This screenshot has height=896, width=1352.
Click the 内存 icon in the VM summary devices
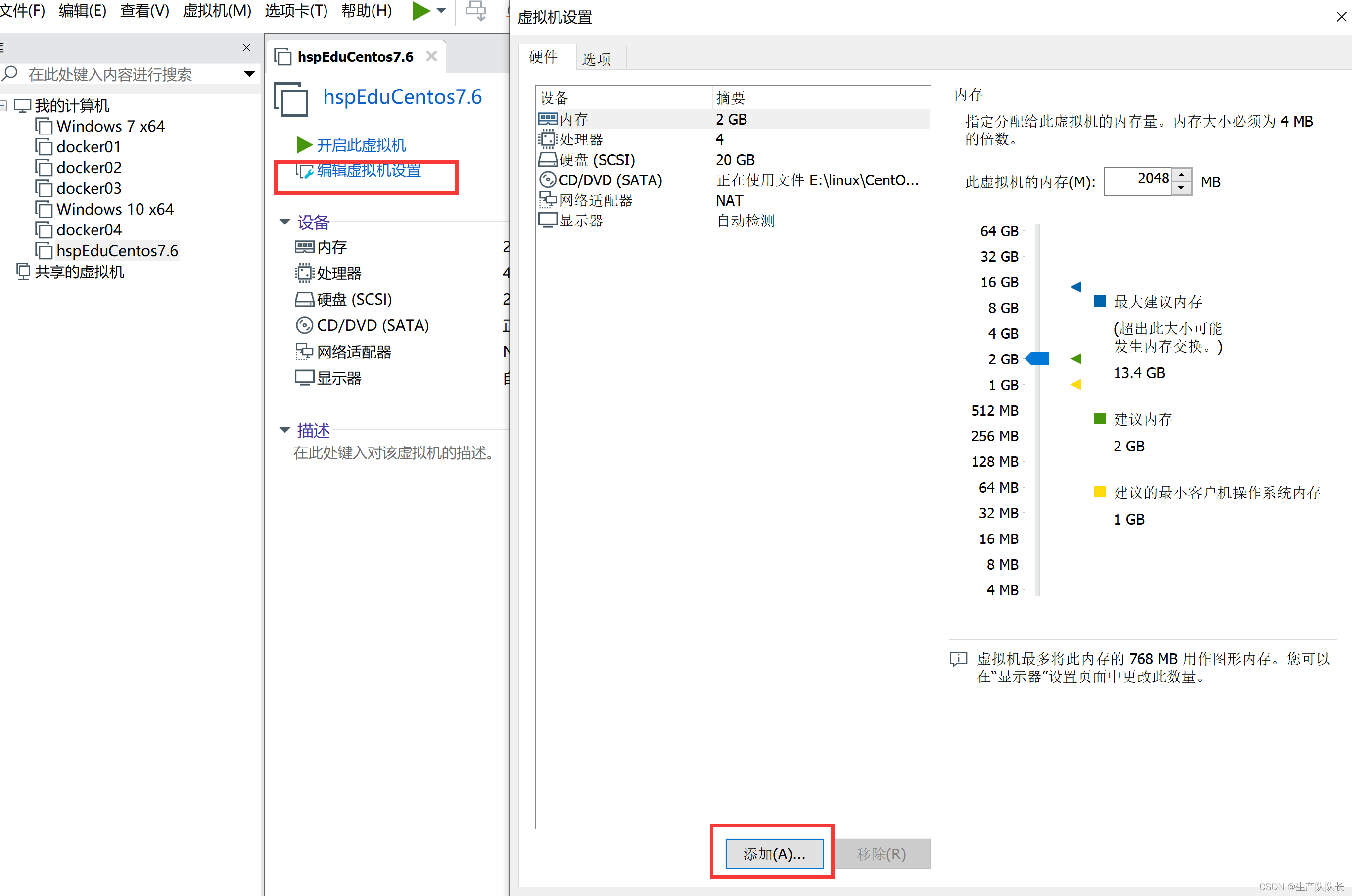pos(304,247)
